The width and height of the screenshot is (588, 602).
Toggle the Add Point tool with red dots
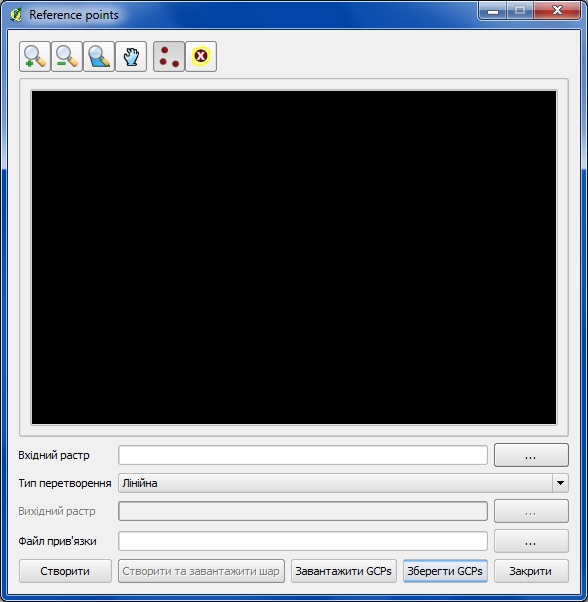click(169, 56)
